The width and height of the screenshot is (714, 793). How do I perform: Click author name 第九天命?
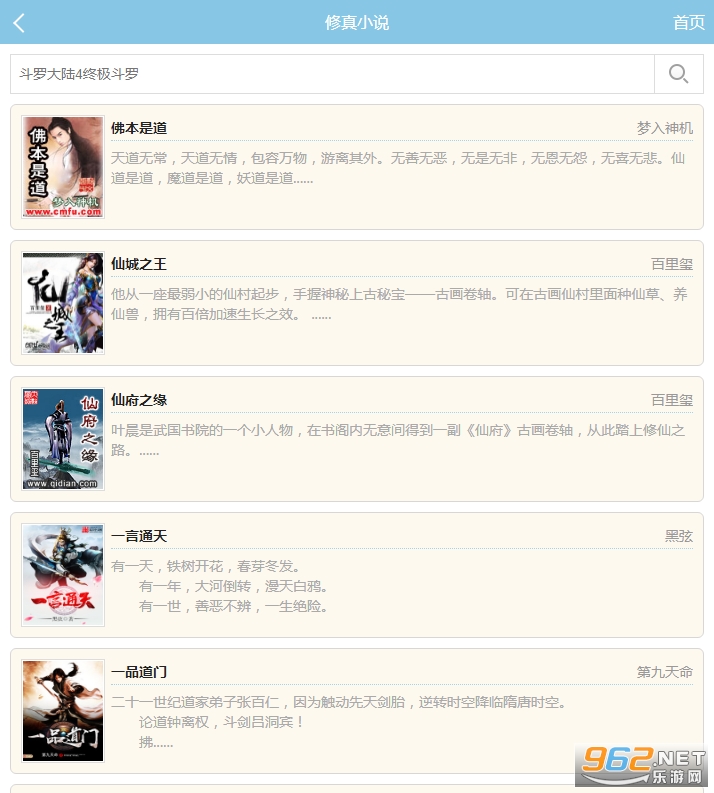point(664,672)
